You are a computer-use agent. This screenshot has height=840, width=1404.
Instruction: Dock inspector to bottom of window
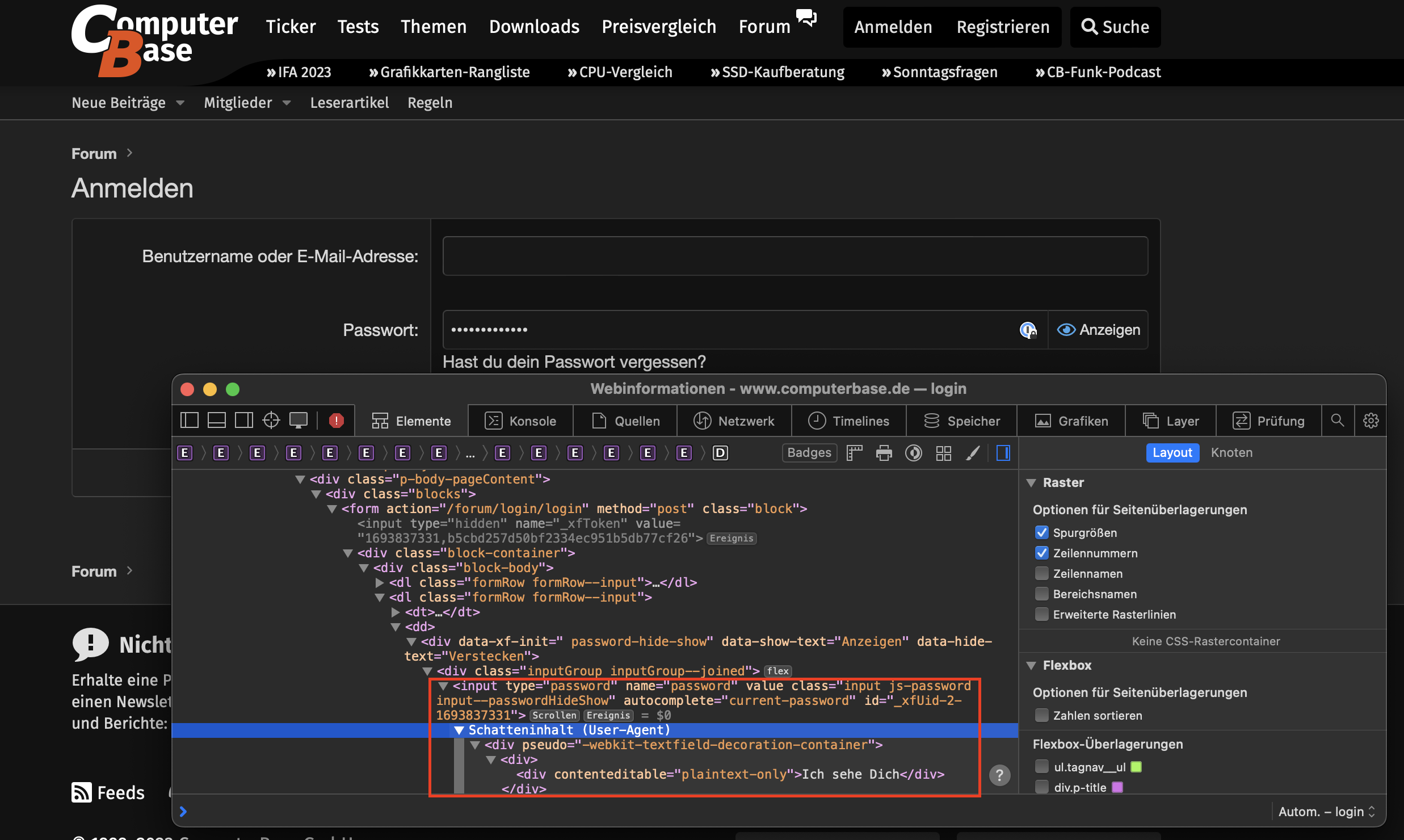pyautogui.click(x=217, y=421)
